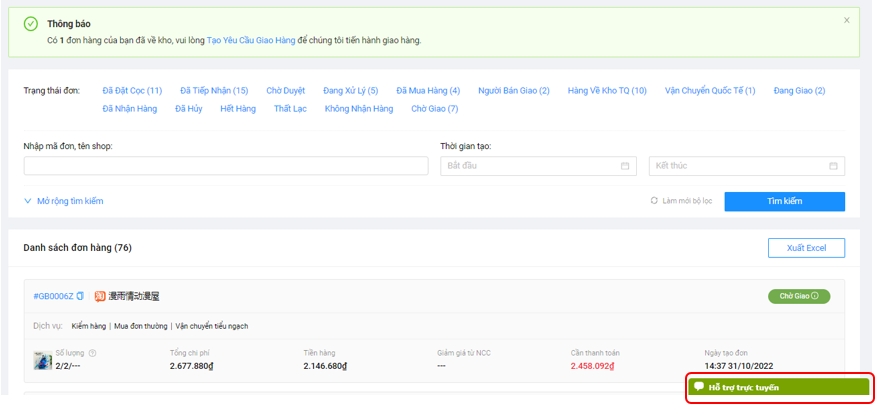
Task: Click the chat bubble icon in support bar
Action: (699, 387)
